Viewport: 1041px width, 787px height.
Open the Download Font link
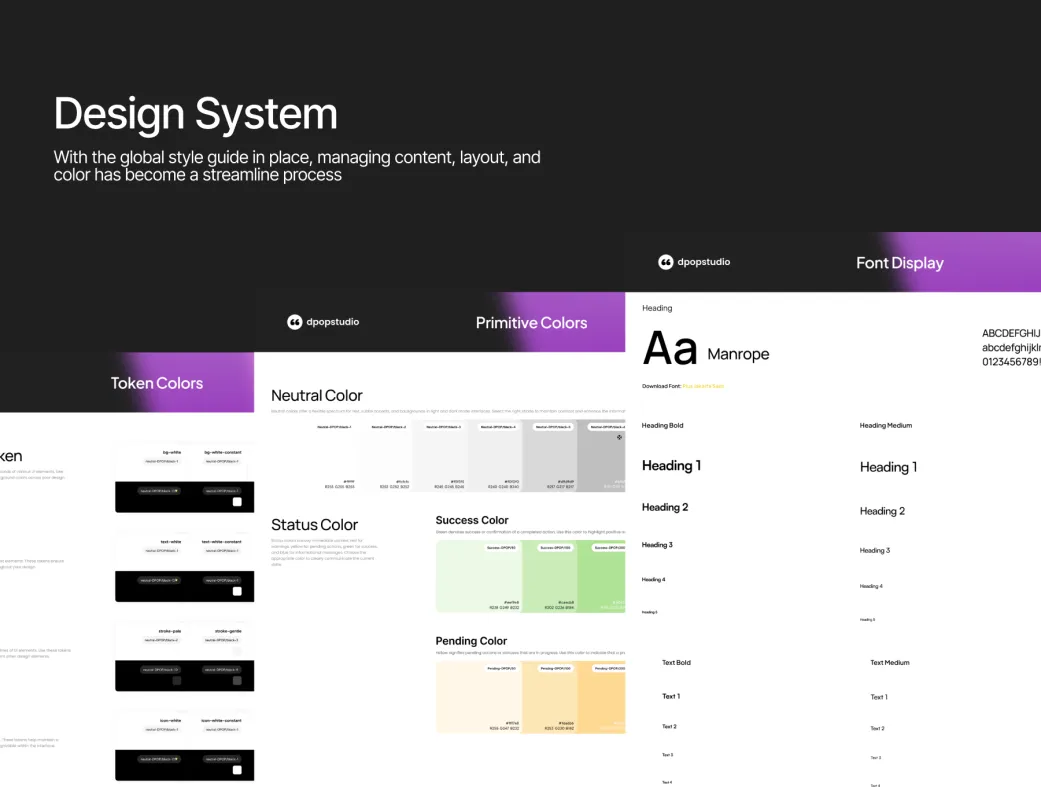click(x=703, y=386)
